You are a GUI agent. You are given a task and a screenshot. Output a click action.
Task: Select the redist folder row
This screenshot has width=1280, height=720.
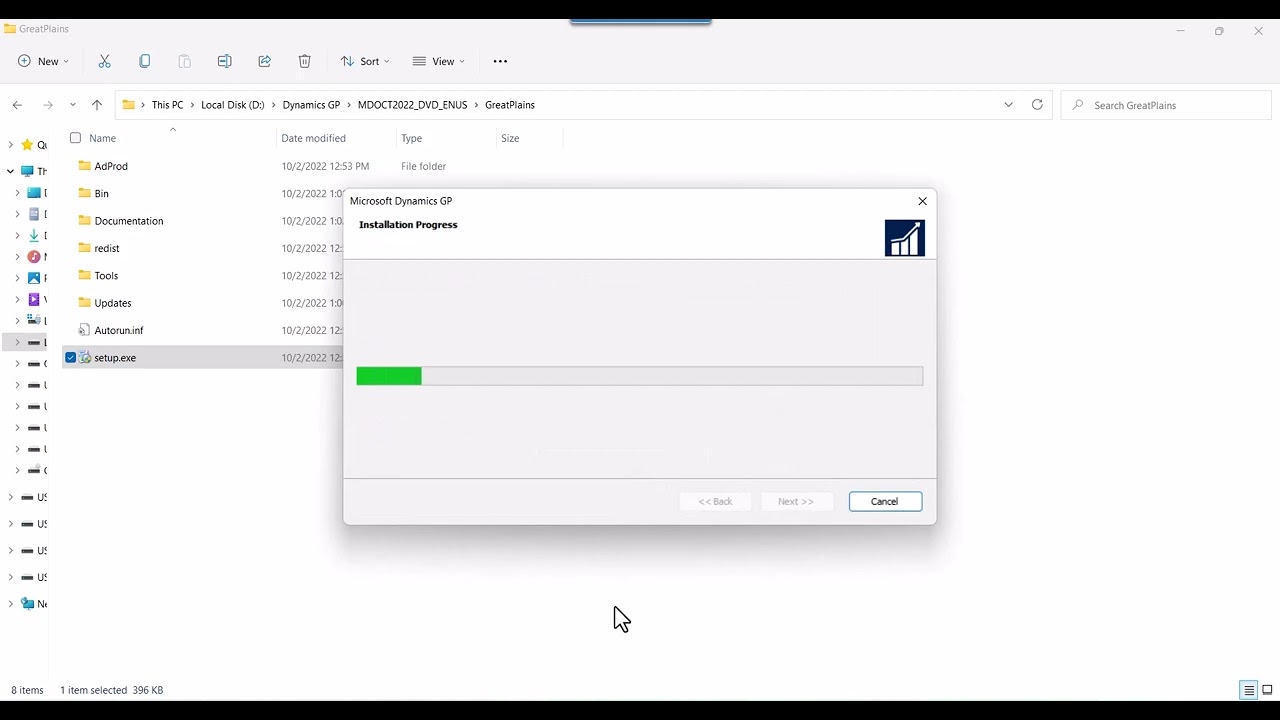tap(203, 248)
